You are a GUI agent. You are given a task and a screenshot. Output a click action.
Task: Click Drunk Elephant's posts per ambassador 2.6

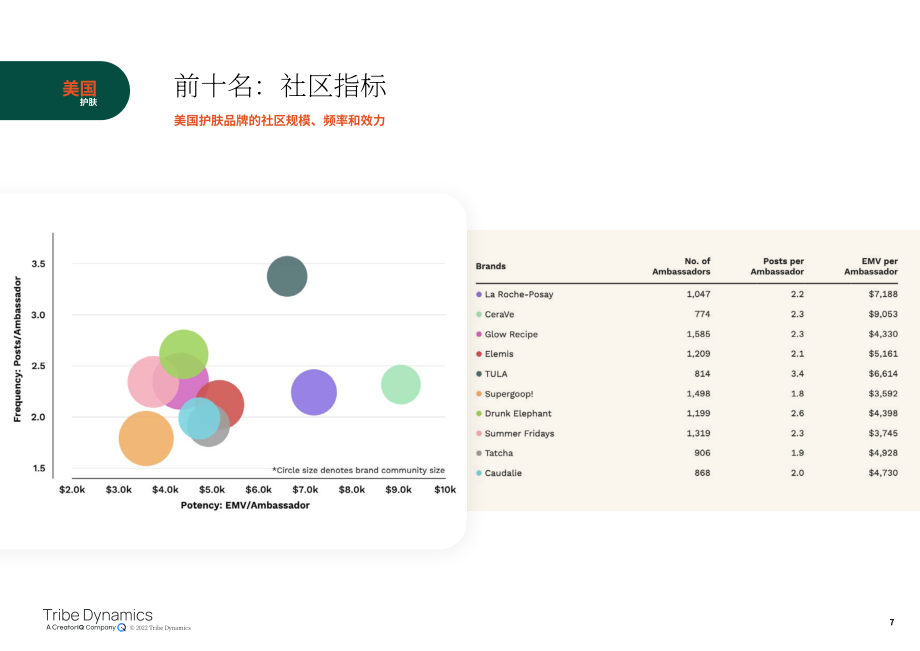[x=797, y=413]
